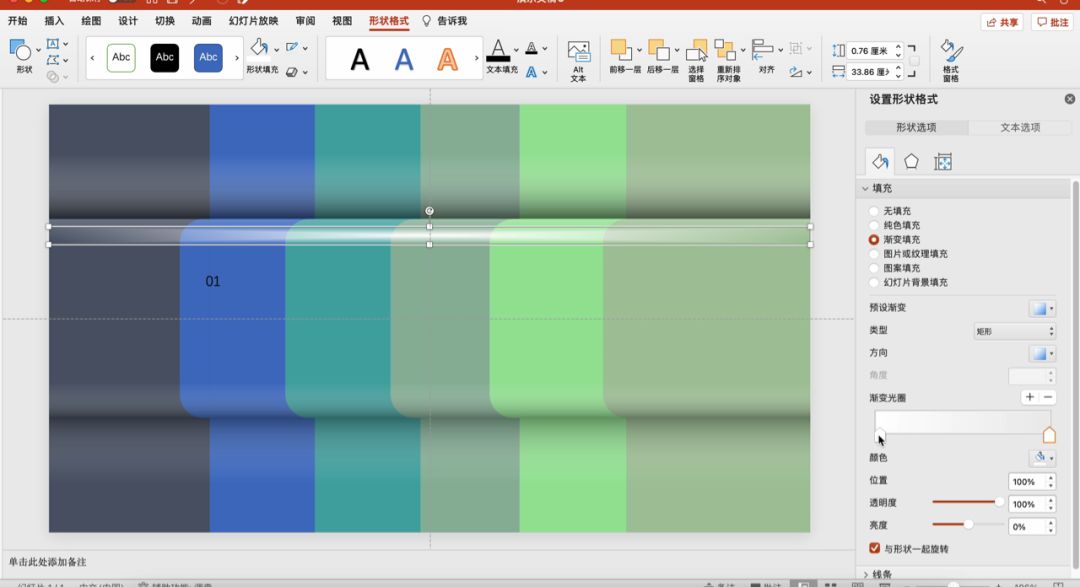Screen dimensions: 1080x587
Task: Click the 文本填充 text fill icon
Action: pyautogui.click(x=498, y=51)
